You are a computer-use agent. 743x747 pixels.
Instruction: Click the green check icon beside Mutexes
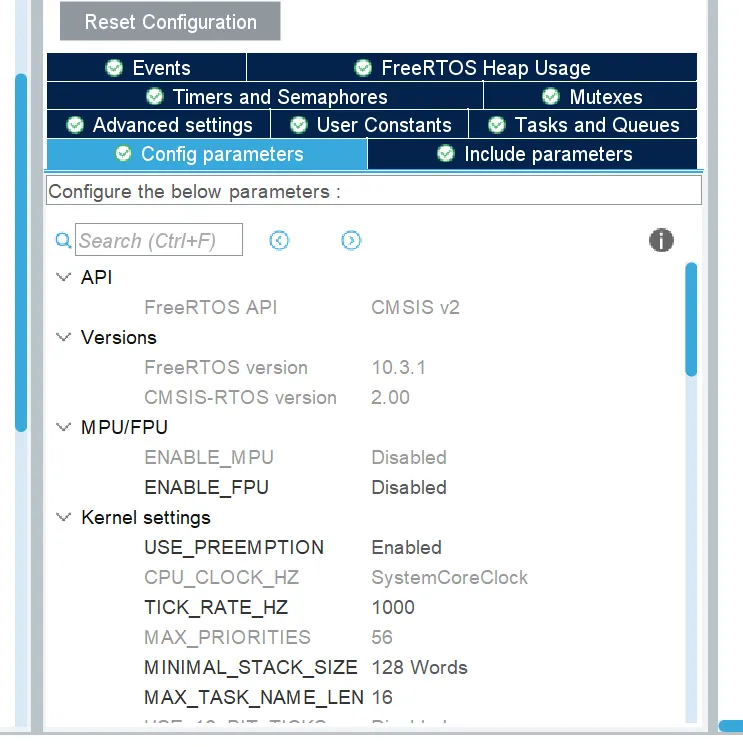coord(551,97)
